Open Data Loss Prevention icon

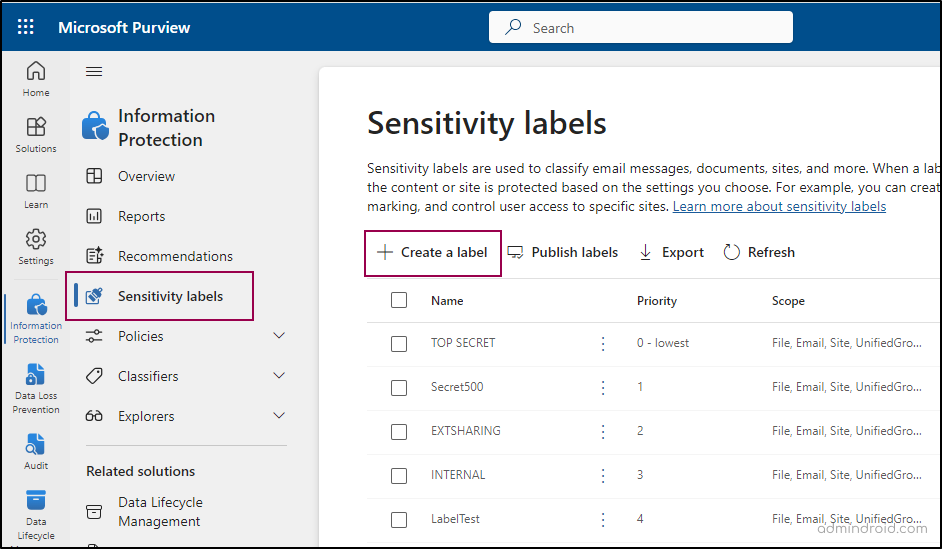point(36,388)
